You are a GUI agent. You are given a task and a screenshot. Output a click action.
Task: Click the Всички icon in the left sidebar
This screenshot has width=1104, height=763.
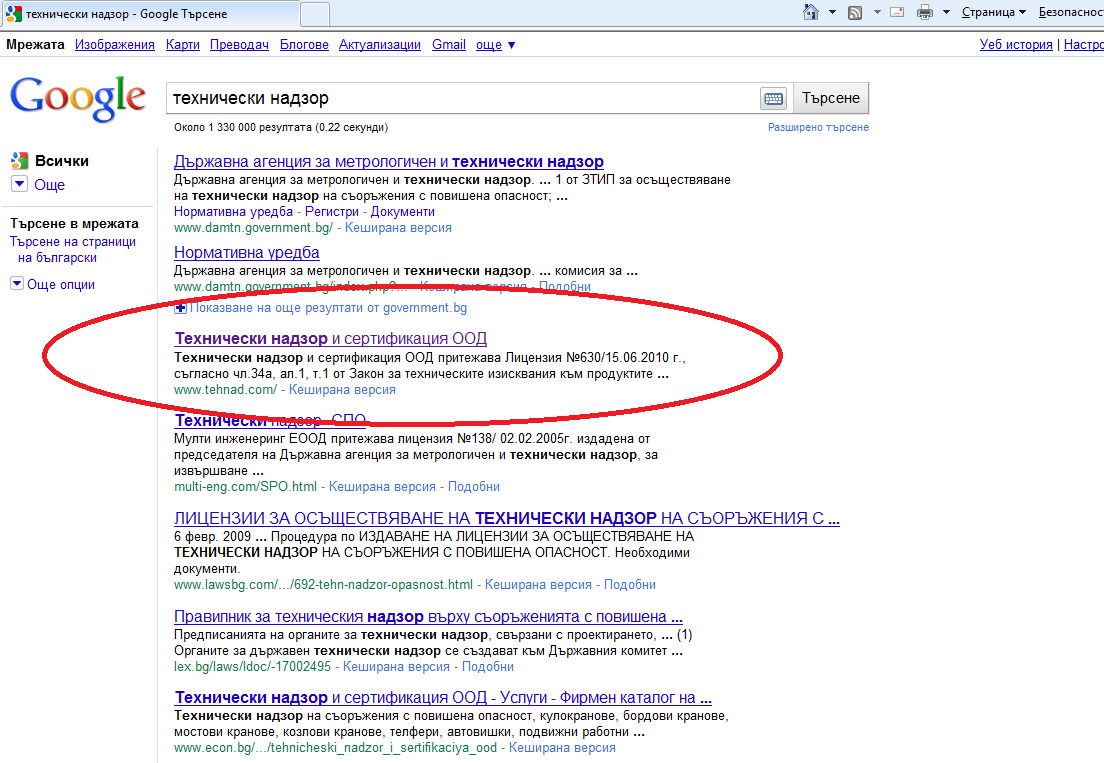click(x=20, y=160)
